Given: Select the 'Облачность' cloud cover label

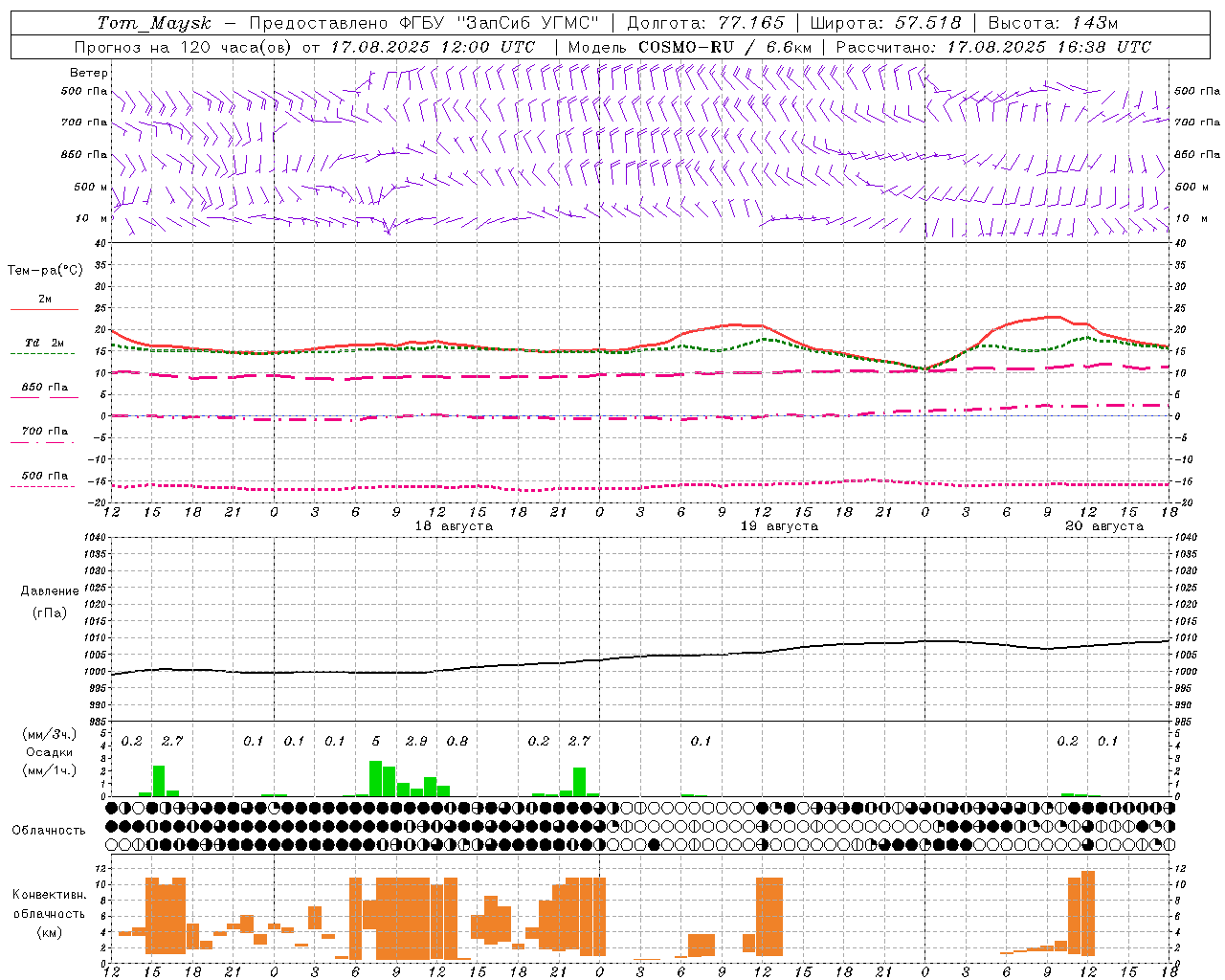Looking at the screenshot, I should (x=49, y=831).
